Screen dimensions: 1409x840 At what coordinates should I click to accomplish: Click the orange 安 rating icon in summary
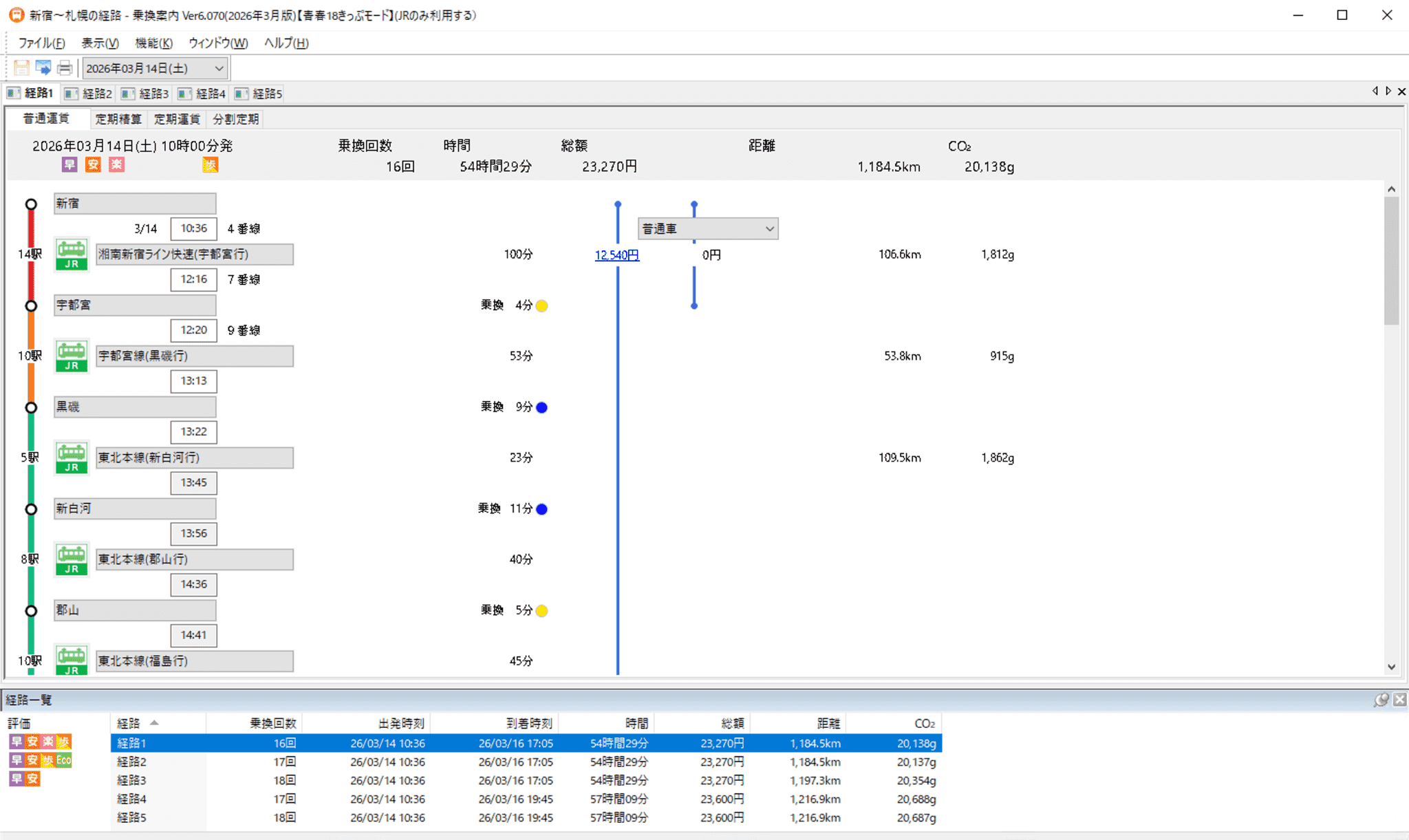[x=93, y=164]
